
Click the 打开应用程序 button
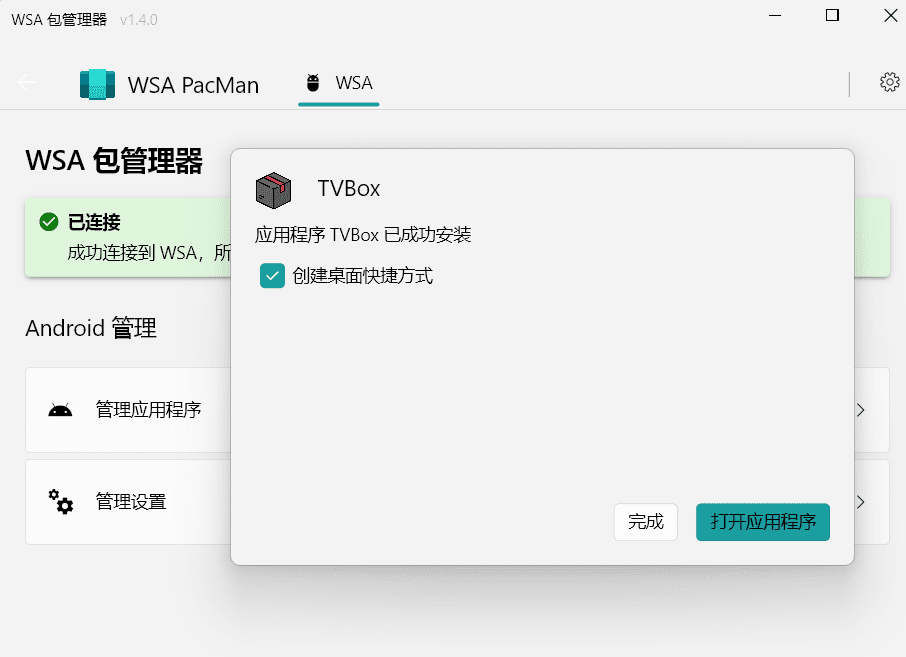[763, 522]
